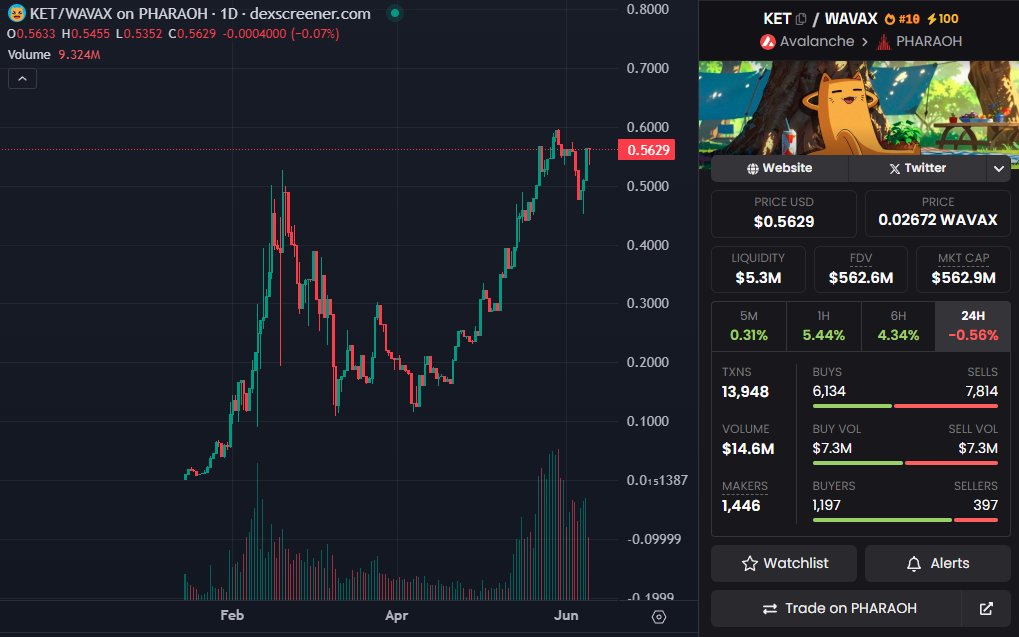1019x637 pixels.
Task: Click the OHLC values line in legend
Action: [173, 34]
